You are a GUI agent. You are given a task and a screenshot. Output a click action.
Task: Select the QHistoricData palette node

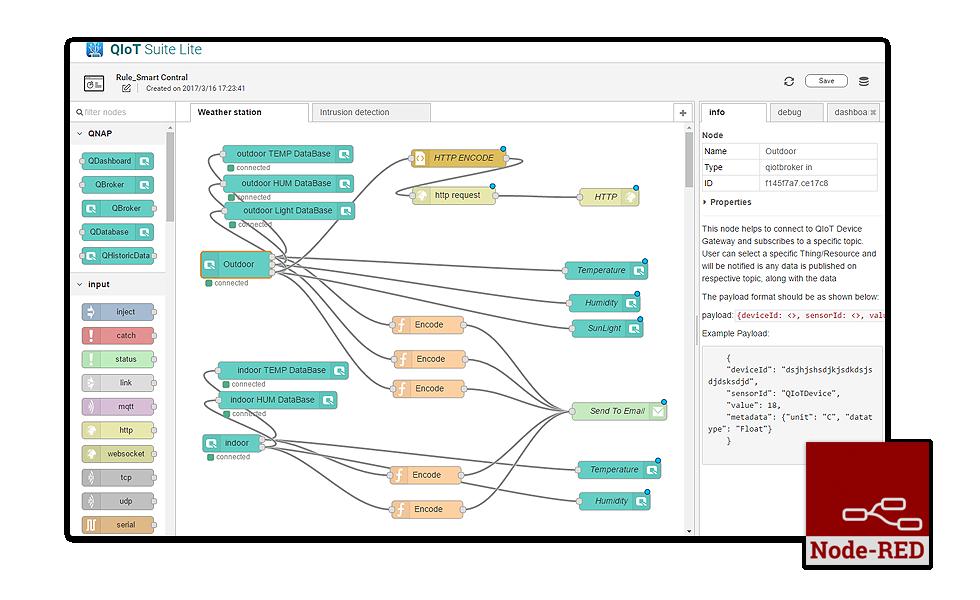click(118, 256)
